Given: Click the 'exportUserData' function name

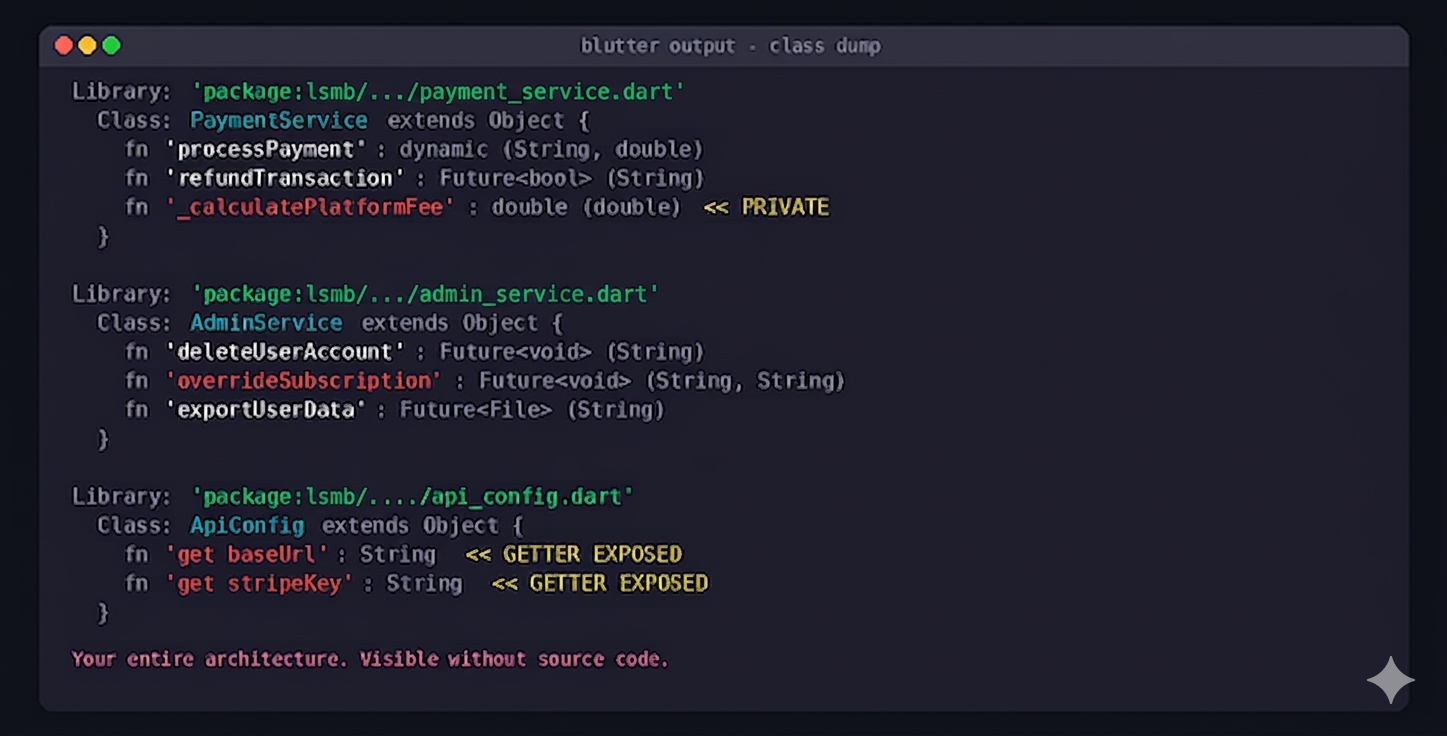Looking at the screenshot, I should click(265, 410).
